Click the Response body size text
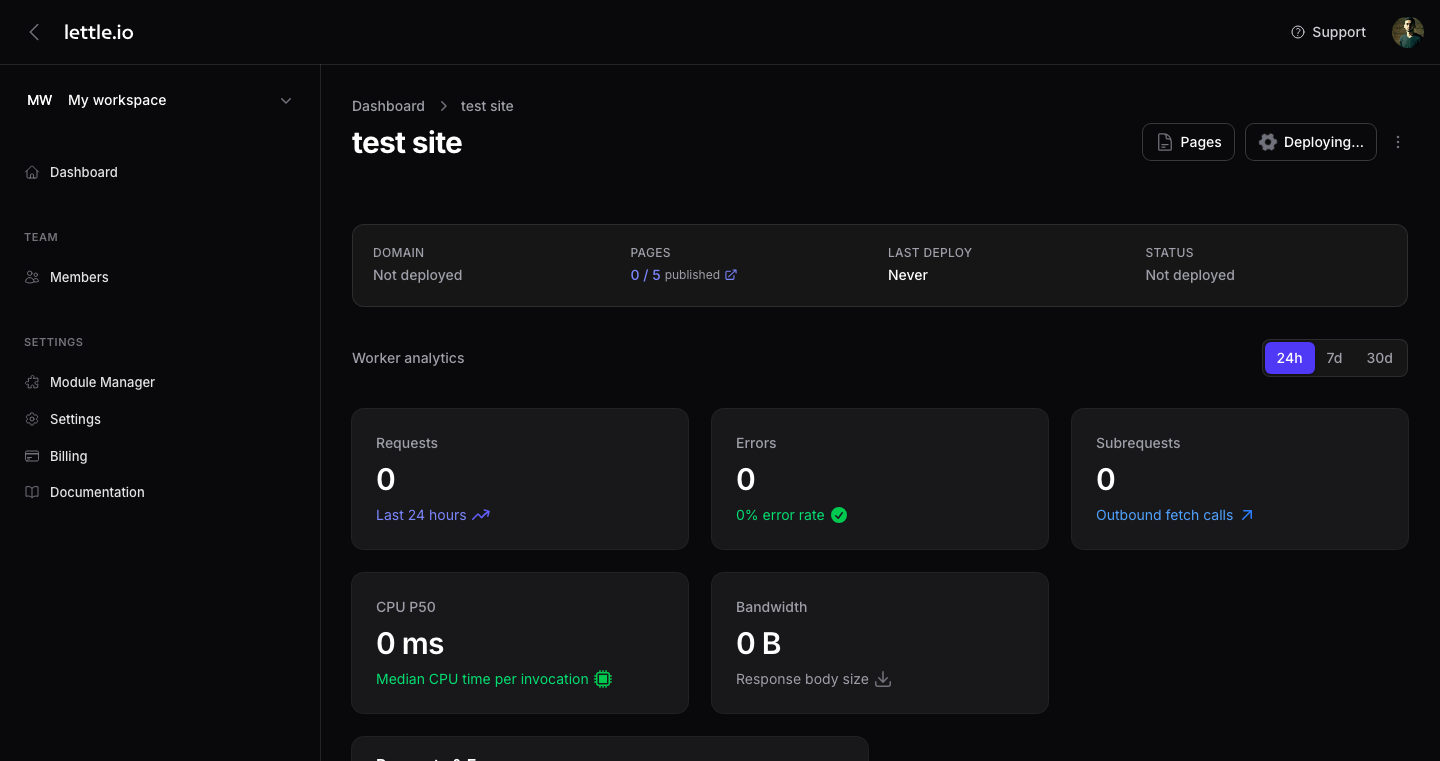The height and width of the screenshot is (761, 1440). (802, 679)
